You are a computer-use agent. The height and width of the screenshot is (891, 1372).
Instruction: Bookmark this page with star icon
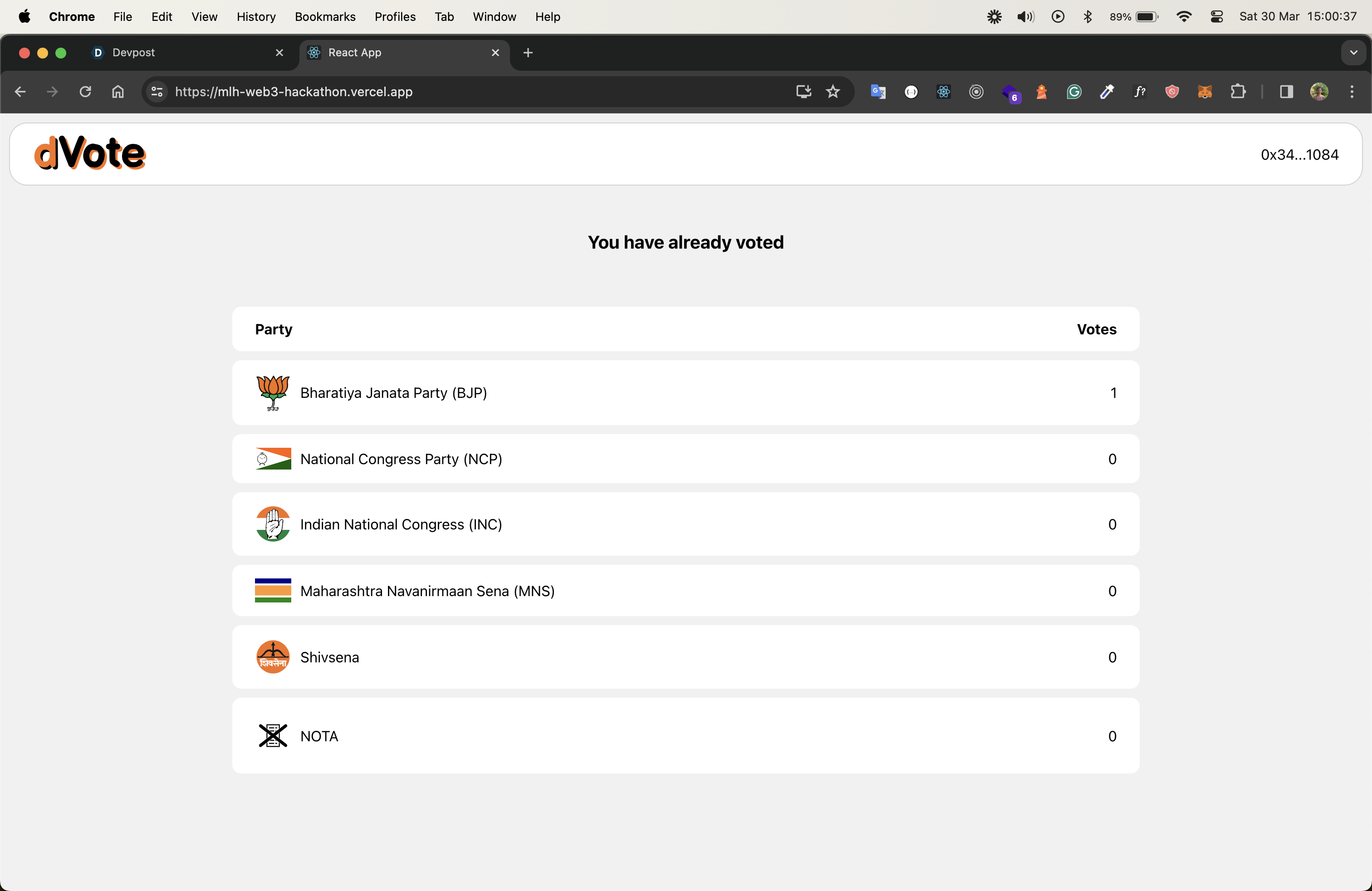click(x=833, y=92)
